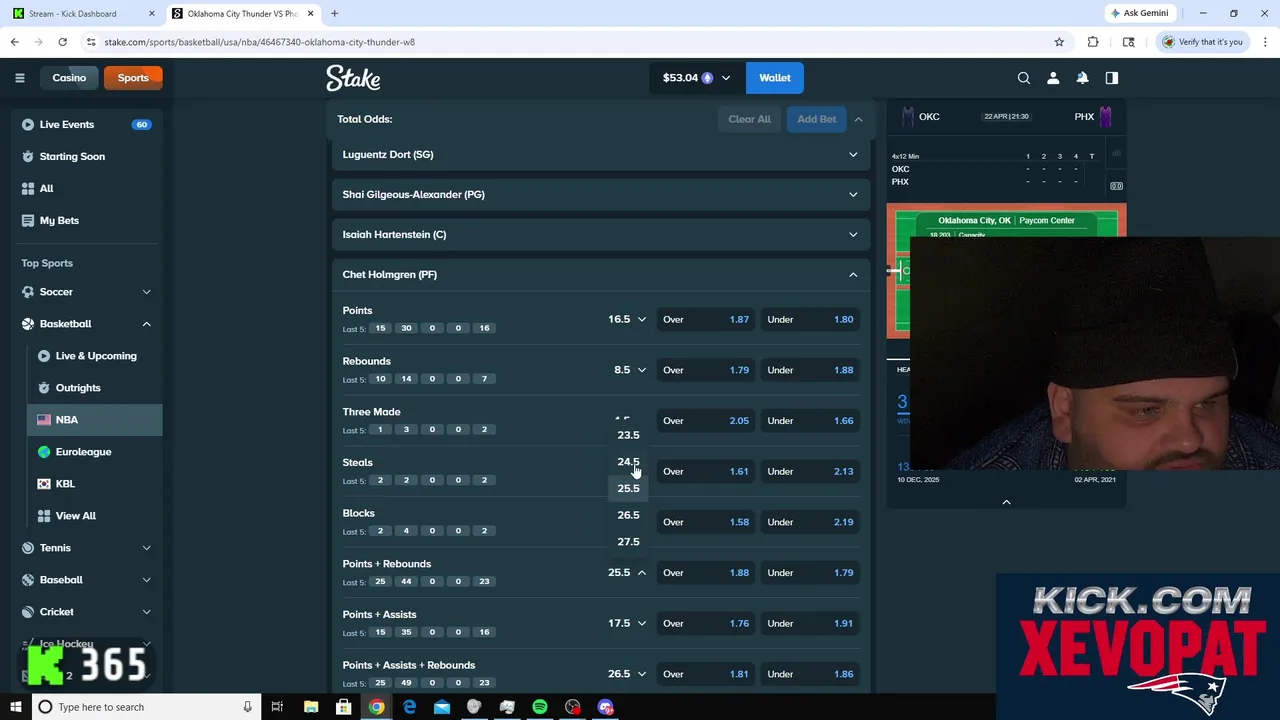Image resolution: width=1280 pixels, height=720 pixels.
Task: Collapse the bet slip total odds chevron
Action: (858, 119)
